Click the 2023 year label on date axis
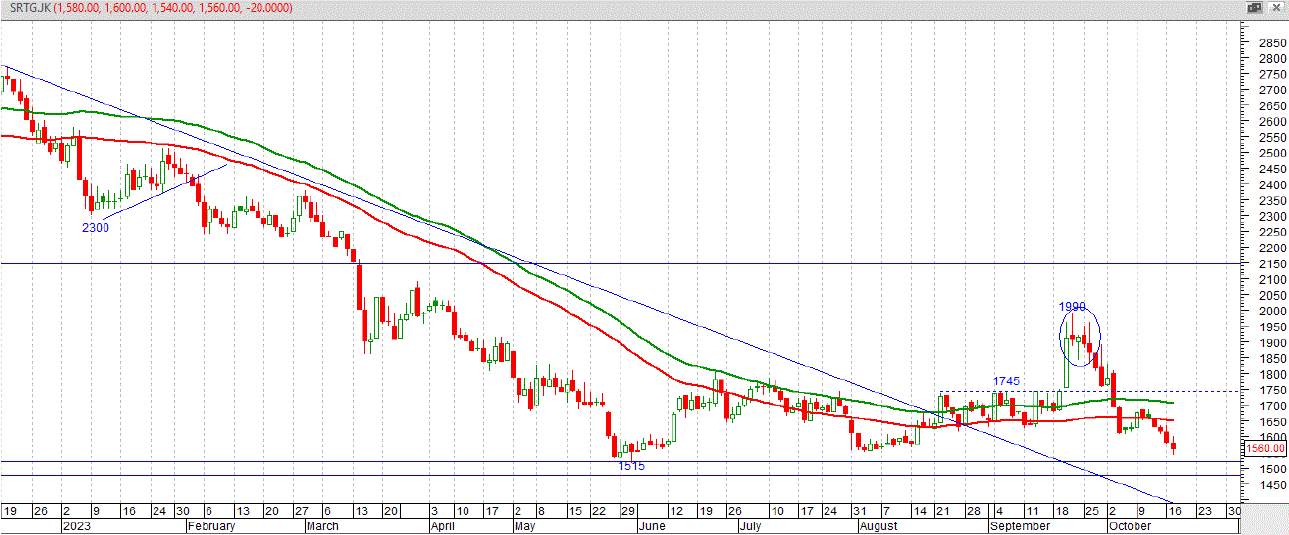The image size is (1289, 535). pyautogui.click(x=77, y=525)
